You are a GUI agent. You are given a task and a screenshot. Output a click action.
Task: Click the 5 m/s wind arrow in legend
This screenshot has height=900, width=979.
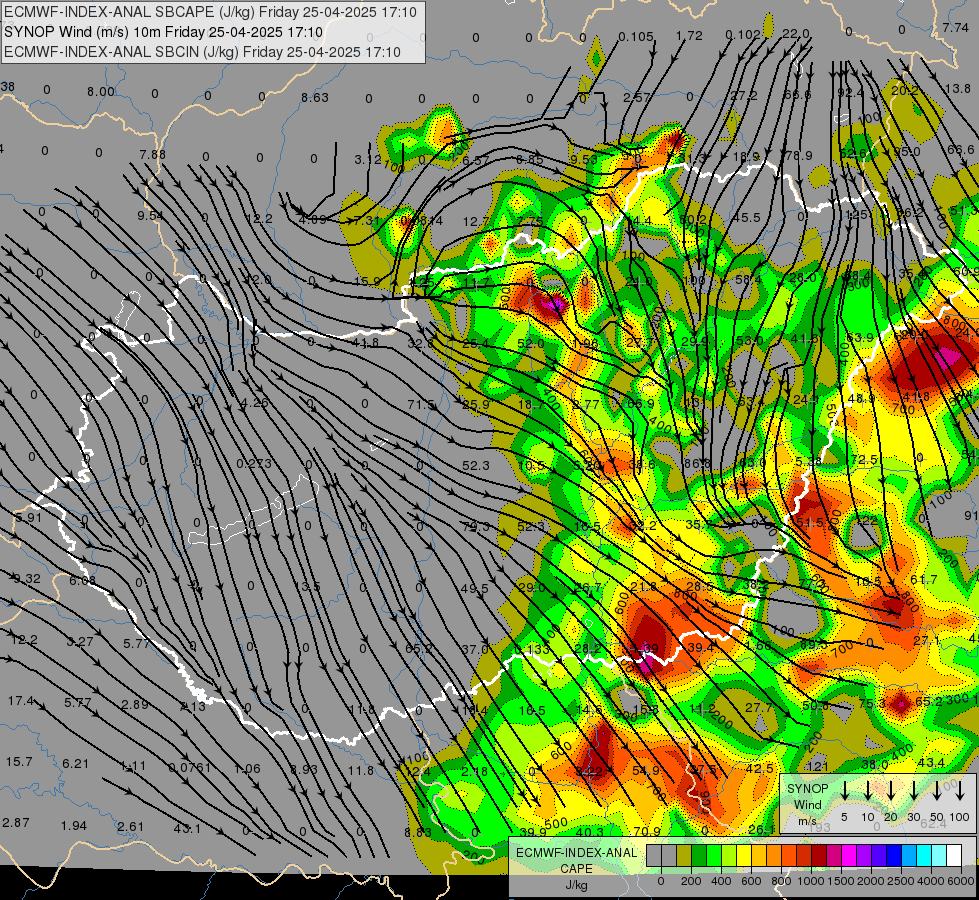tap(844, 790)
